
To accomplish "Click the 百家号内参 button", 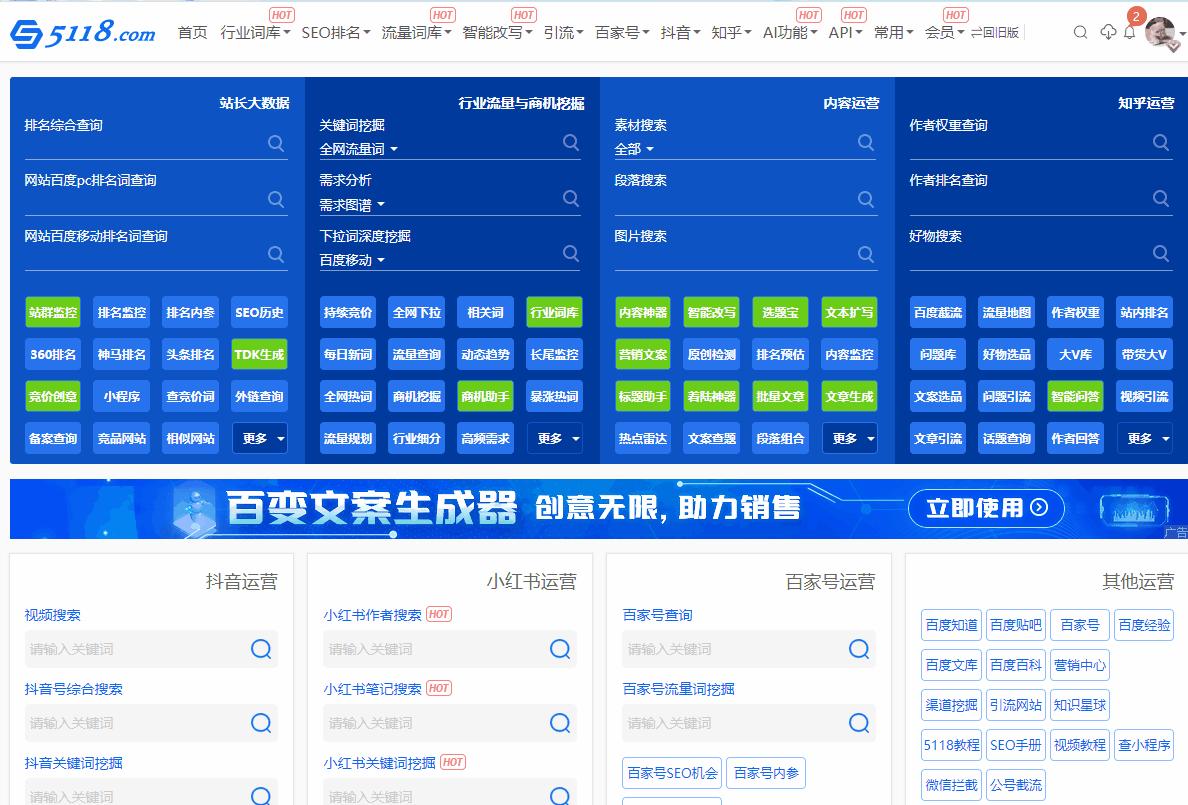I will 766,773.
